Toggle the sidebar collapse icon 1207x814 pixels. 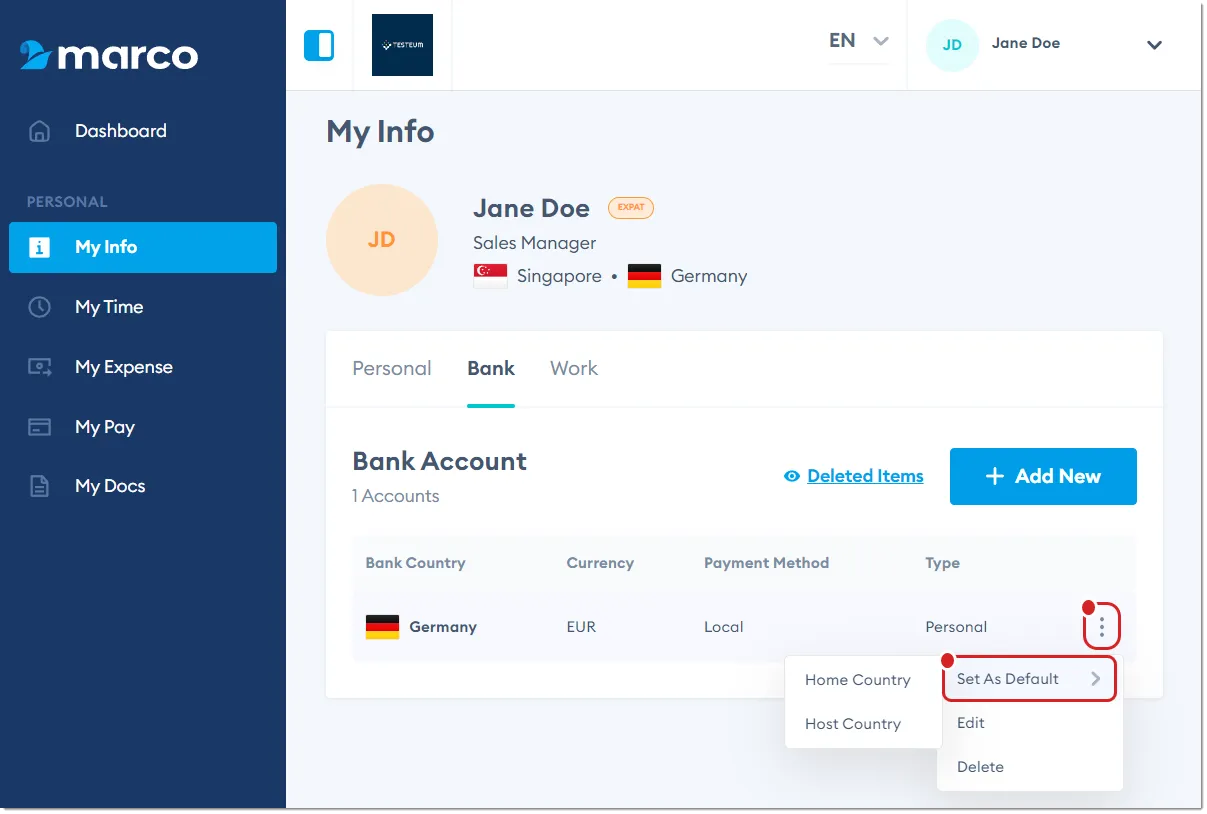pos(319,45)
